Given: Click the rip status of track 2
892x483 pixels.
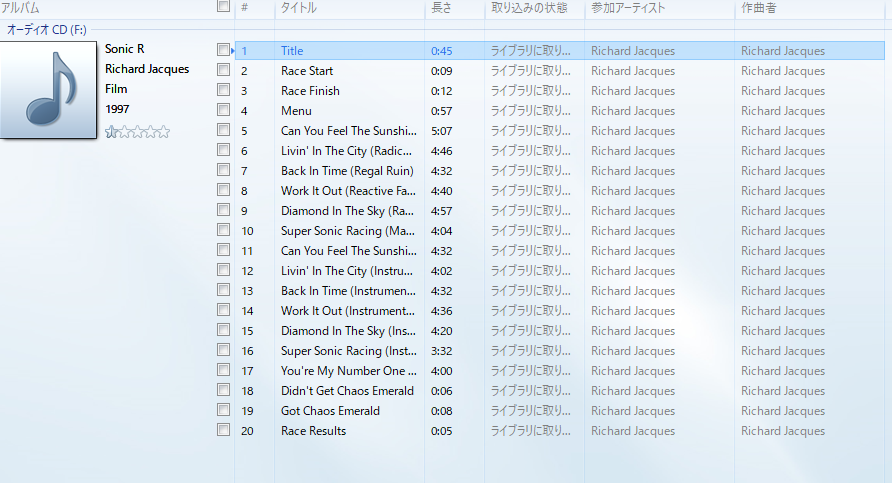Looking at the screenshot, I should pos(530,71).
